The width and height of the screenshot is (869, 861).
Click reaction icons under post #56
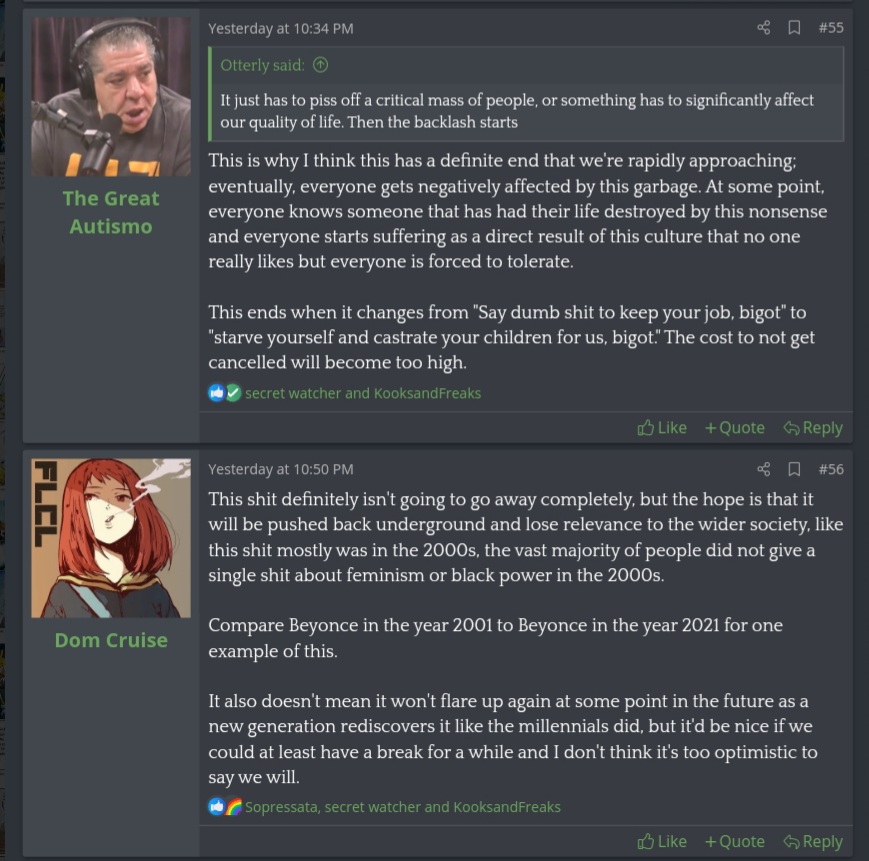tap(225, 806)
